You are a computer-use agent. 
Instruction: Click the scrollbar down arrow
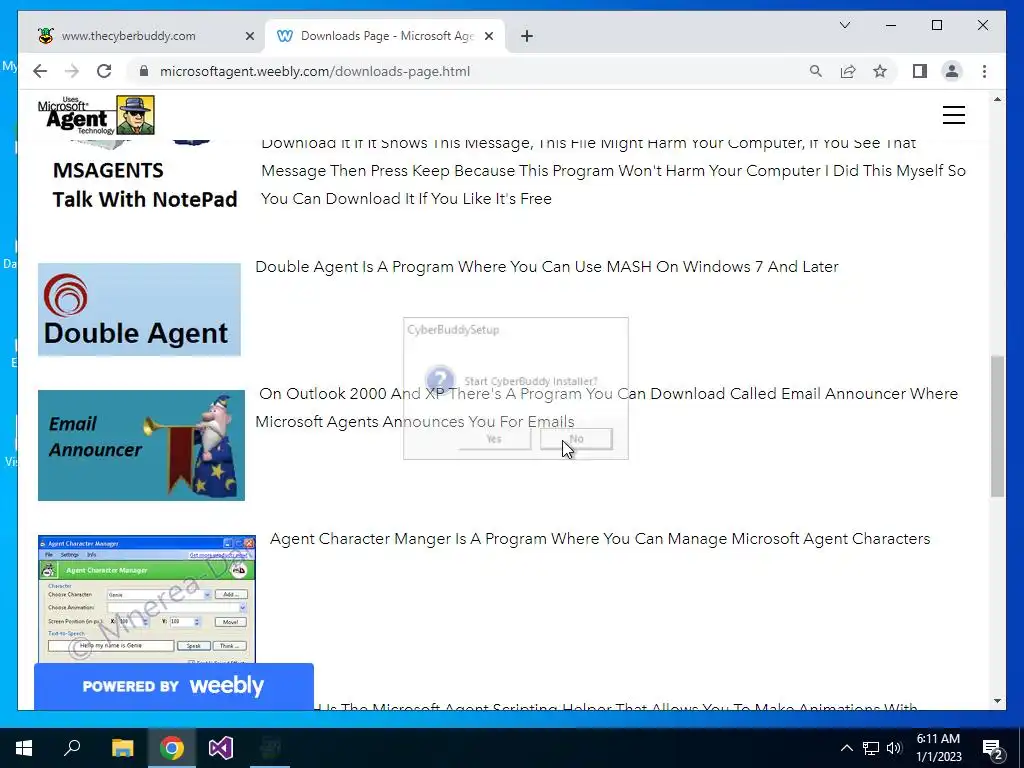coord(997,701)
